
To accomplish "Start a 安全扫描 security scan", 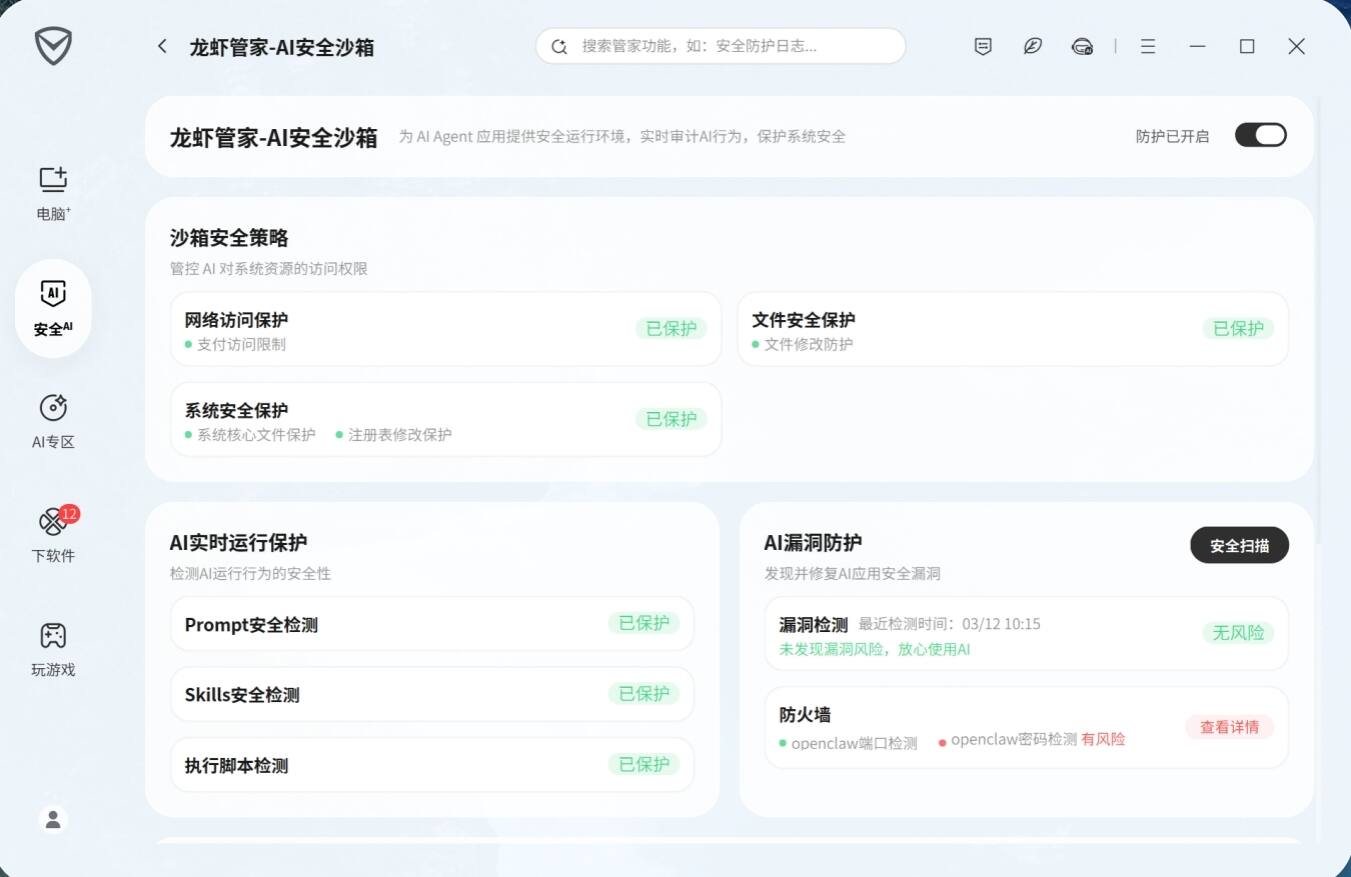I will 1239,545.
